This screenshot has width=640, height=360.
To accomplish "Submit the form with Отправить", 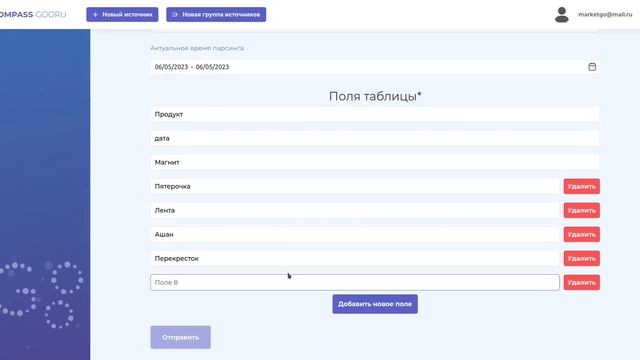I will coord(180,337).
